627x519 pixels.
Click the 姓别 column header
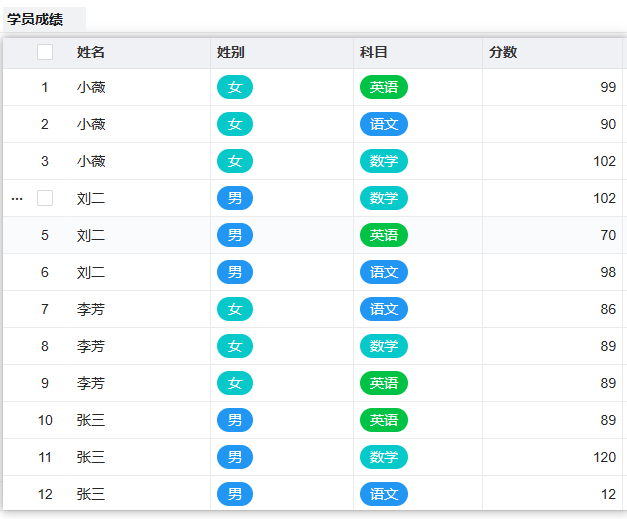[231, 52]
